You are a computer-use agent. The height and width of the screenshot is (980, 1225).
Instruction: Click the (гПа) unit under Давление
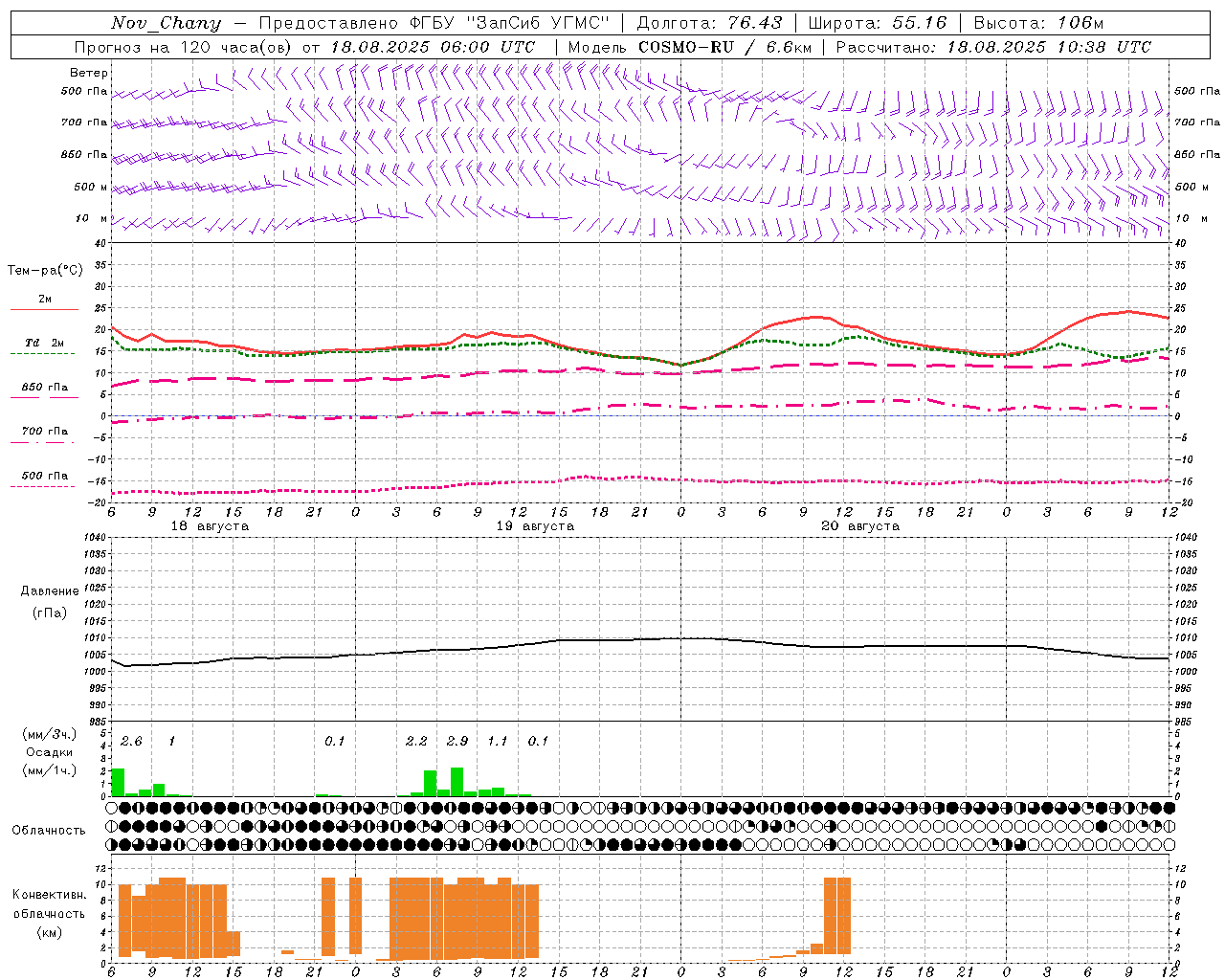(49, 612)
